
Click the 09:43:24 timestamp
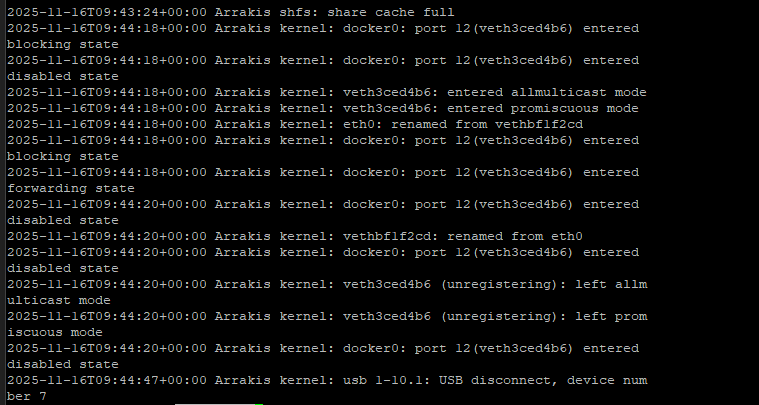(106, 12)
